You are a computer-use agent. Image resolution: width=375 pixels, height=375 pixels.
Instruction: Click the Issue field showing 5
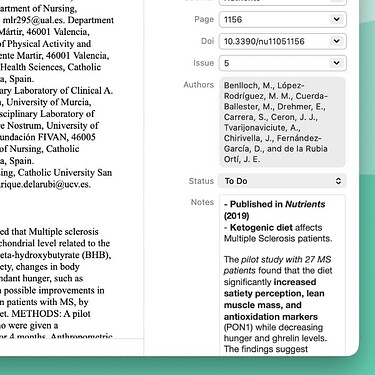click(x=282, y=63)
